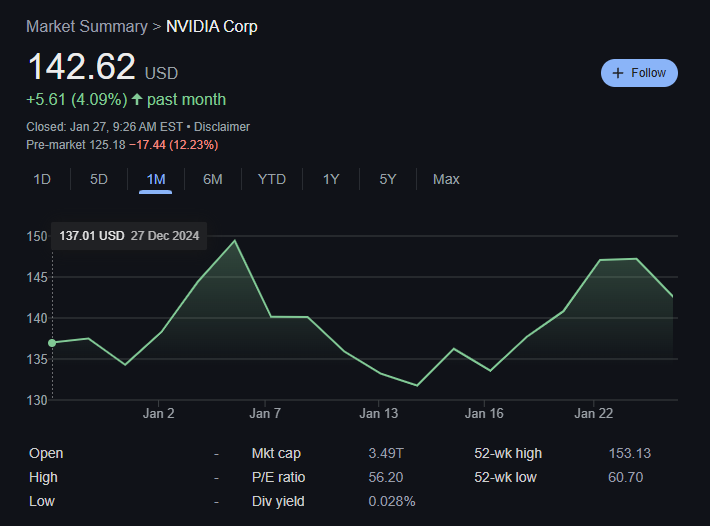Click the NVIDIA Corp title
The width and height of the screenshot is (710, 526).
click(x=211, y=27)
